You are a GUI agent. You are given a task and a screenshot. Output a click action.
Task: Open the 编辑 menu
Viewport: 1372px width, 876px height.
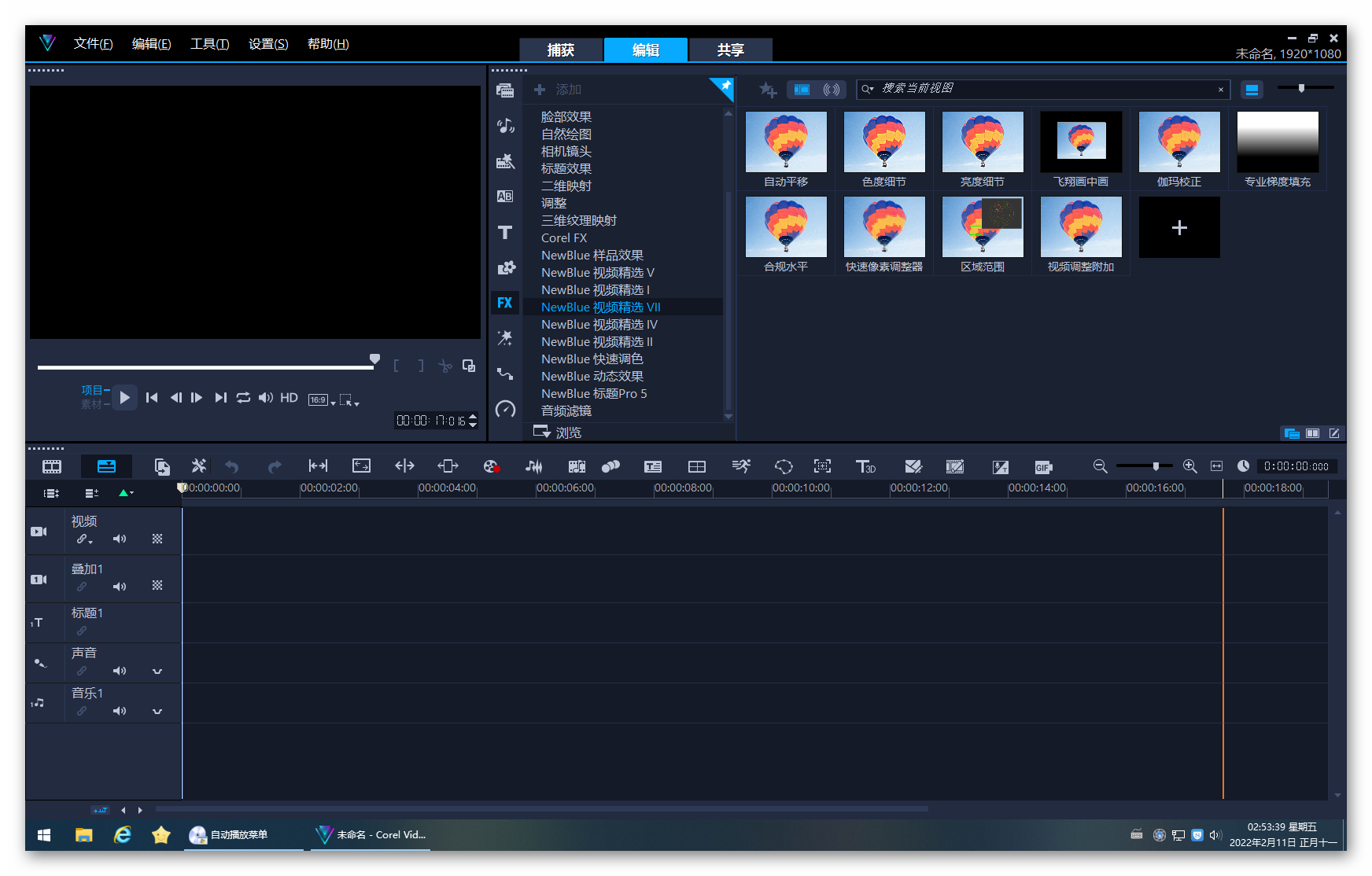pyautogui.click(x=152, y=44)
